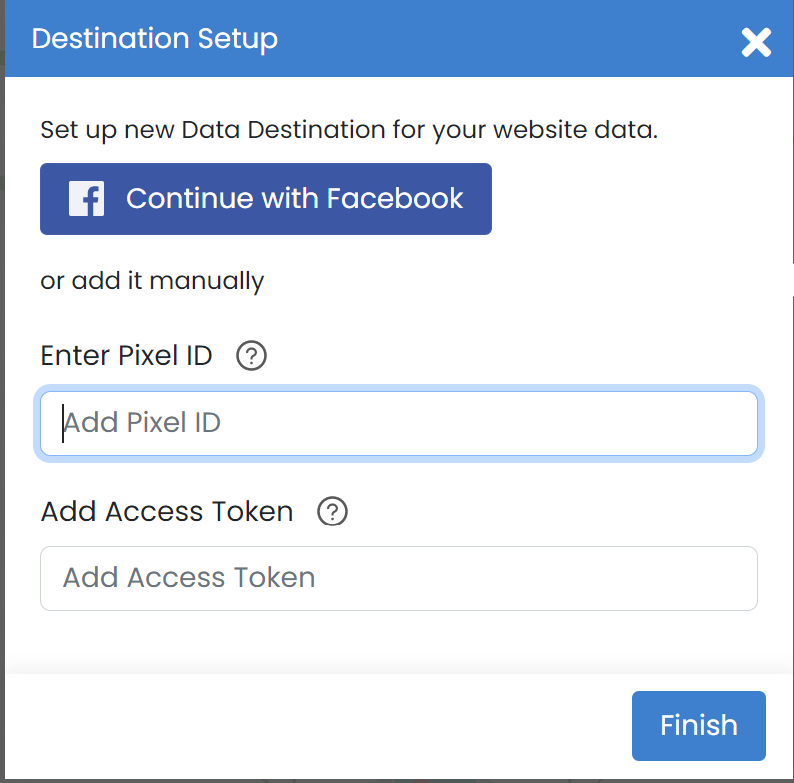This screenshot has width=794, height=783.
Task: Click Finish to complete setup
Action: [x=698, y=725]
